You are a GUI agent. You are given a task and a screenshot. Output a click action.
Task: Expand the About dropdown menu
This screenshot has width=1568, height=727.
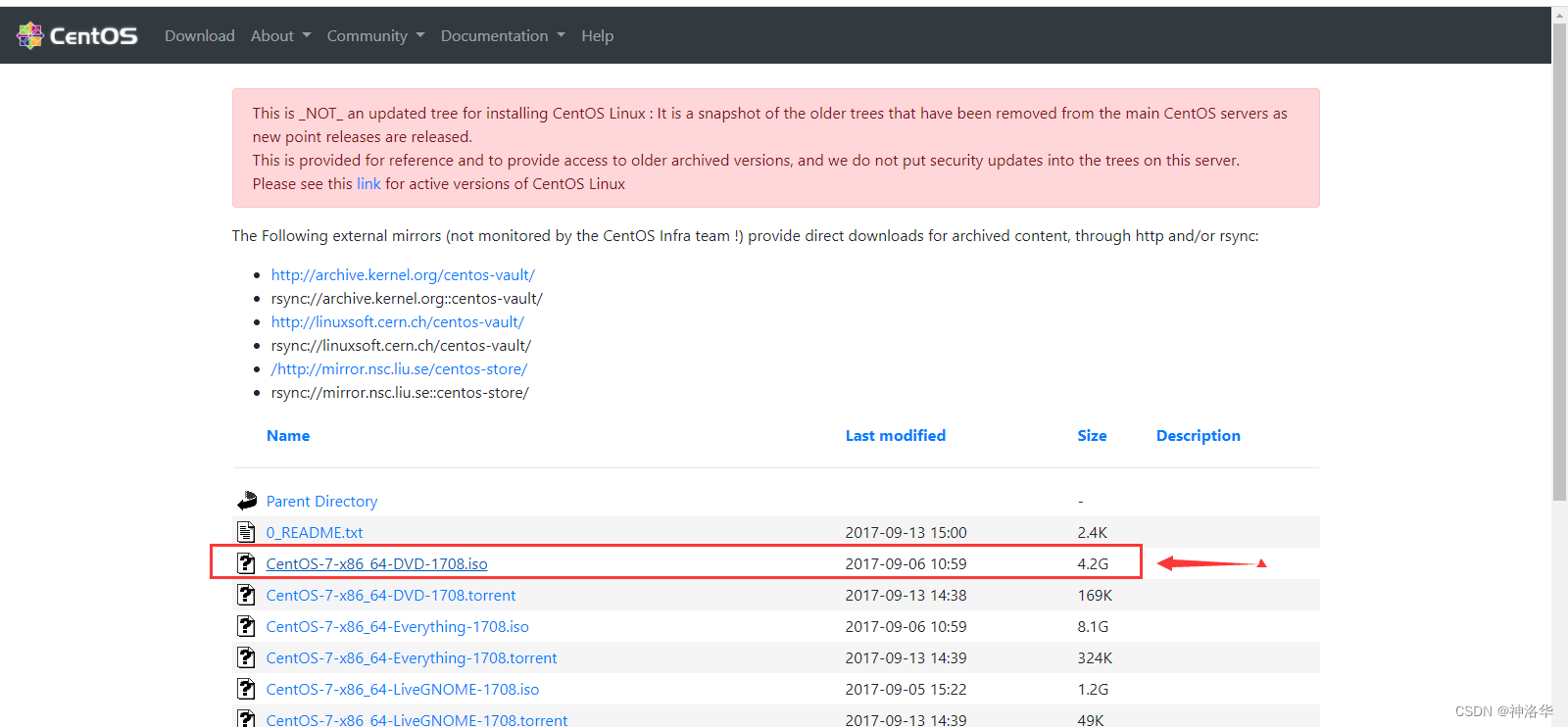point(280,35)
